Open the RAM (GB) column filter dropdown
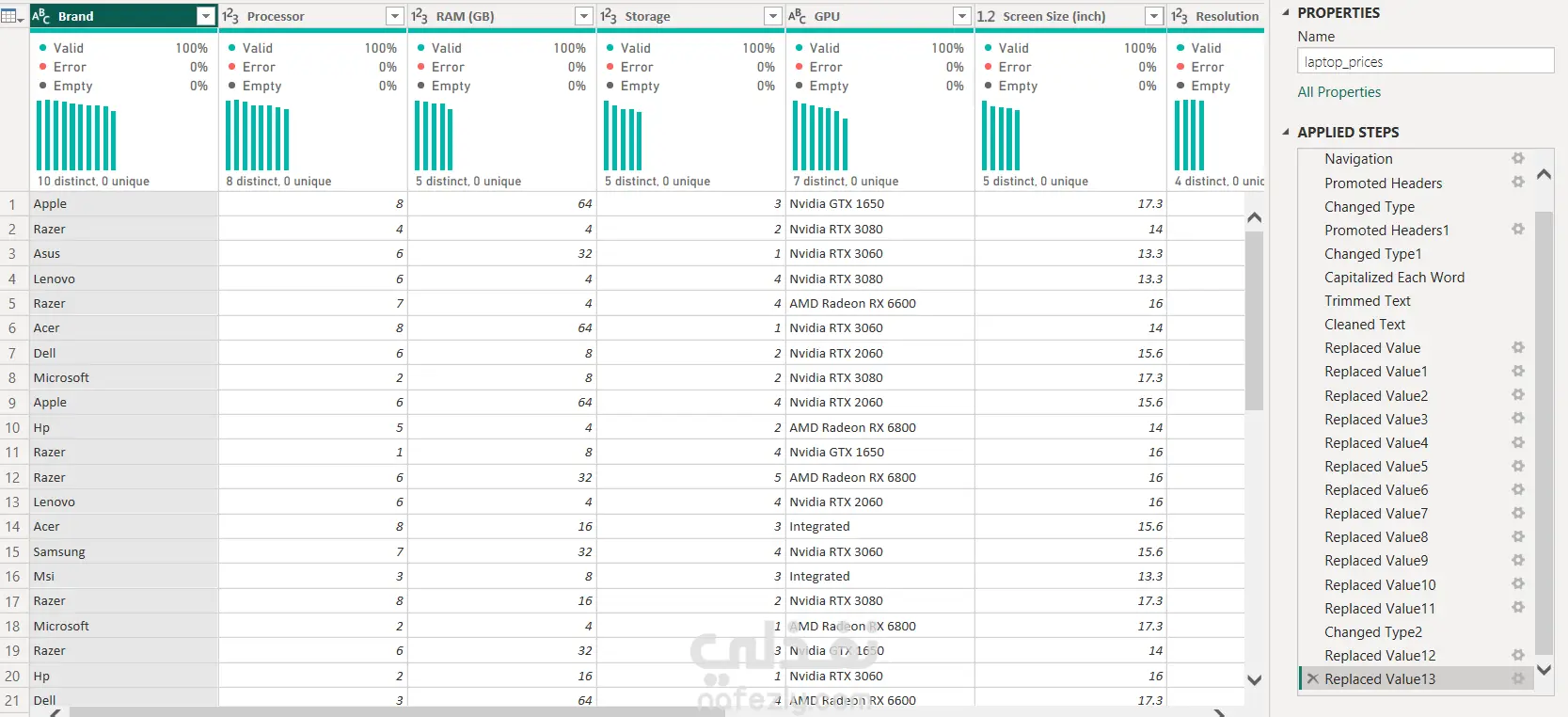The image size is (1568, 717). pos(584,16)
